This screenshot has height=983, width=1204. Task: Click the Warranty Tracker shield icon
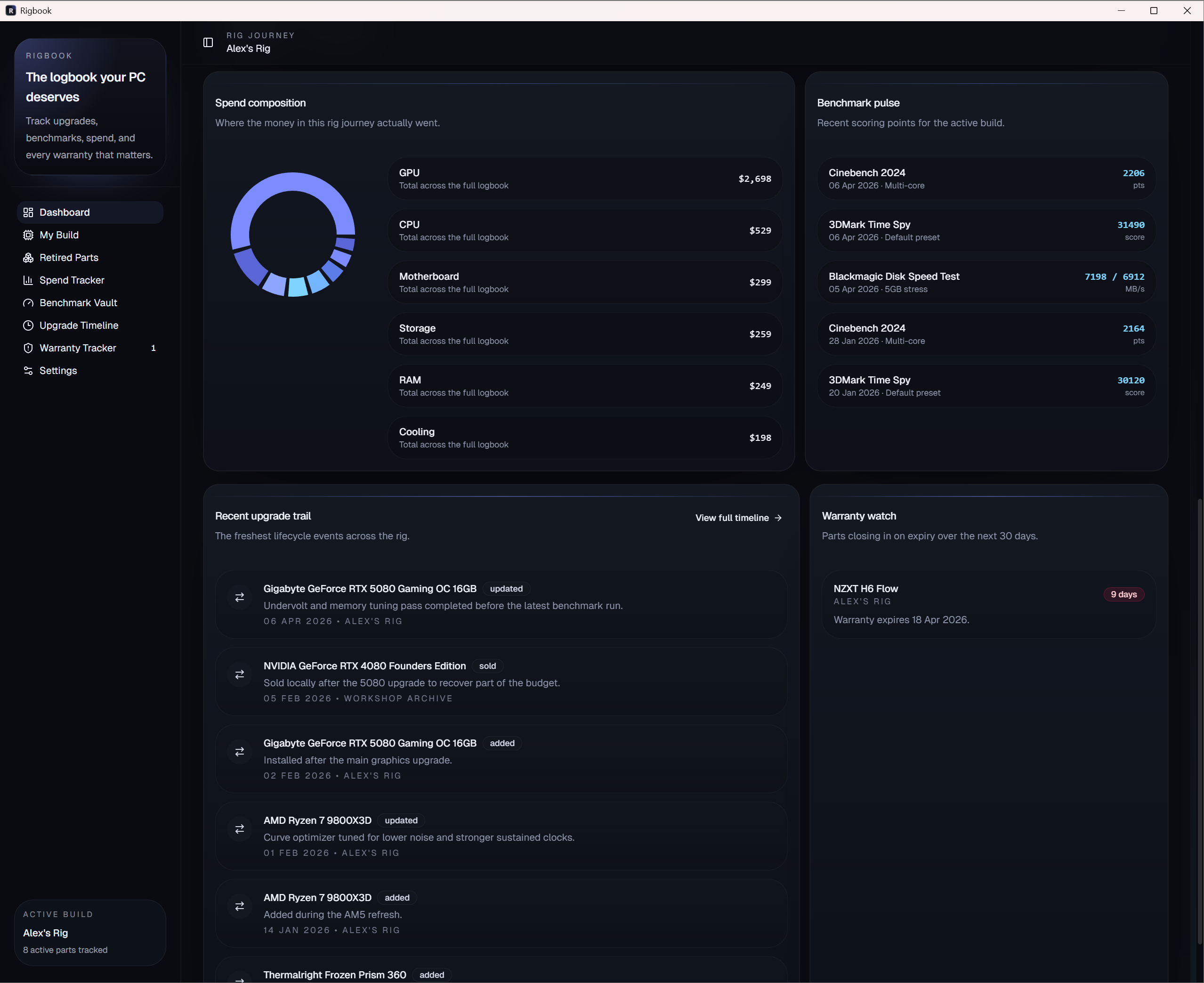point(28,348)
